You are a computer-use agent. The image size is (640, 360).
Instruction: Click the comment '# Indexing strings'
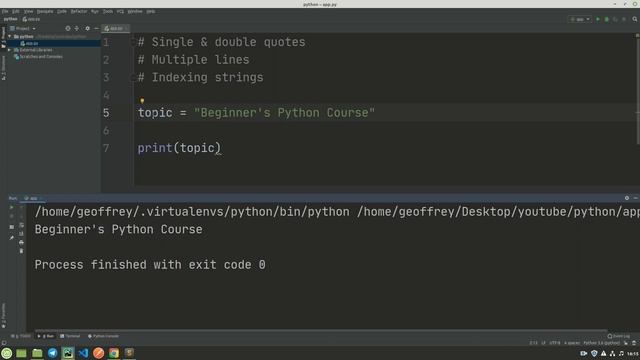pos(200,77)
